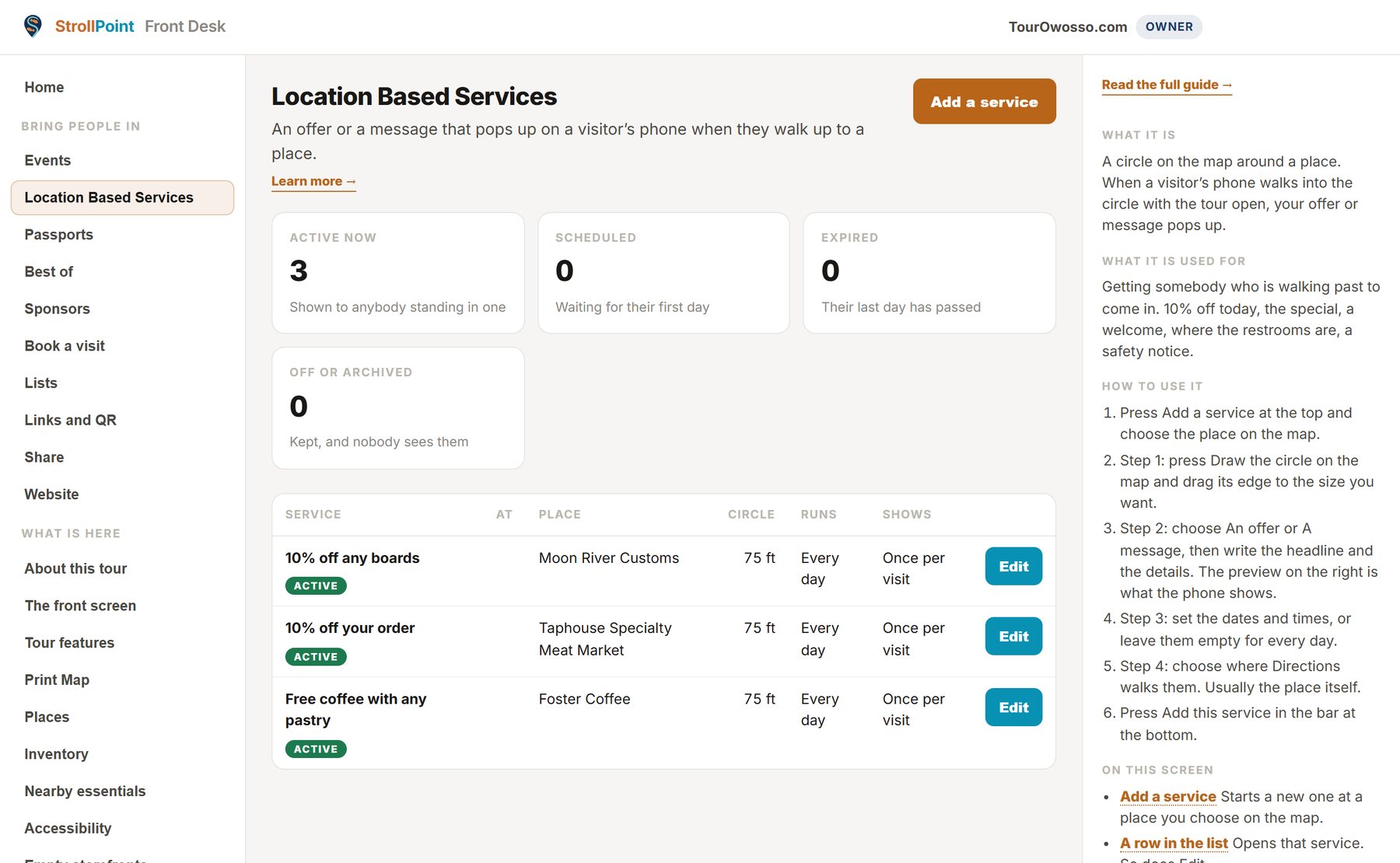This screenshot has height=863, width=1400.
Task: Open Print Map page
Action: (57, 680)
